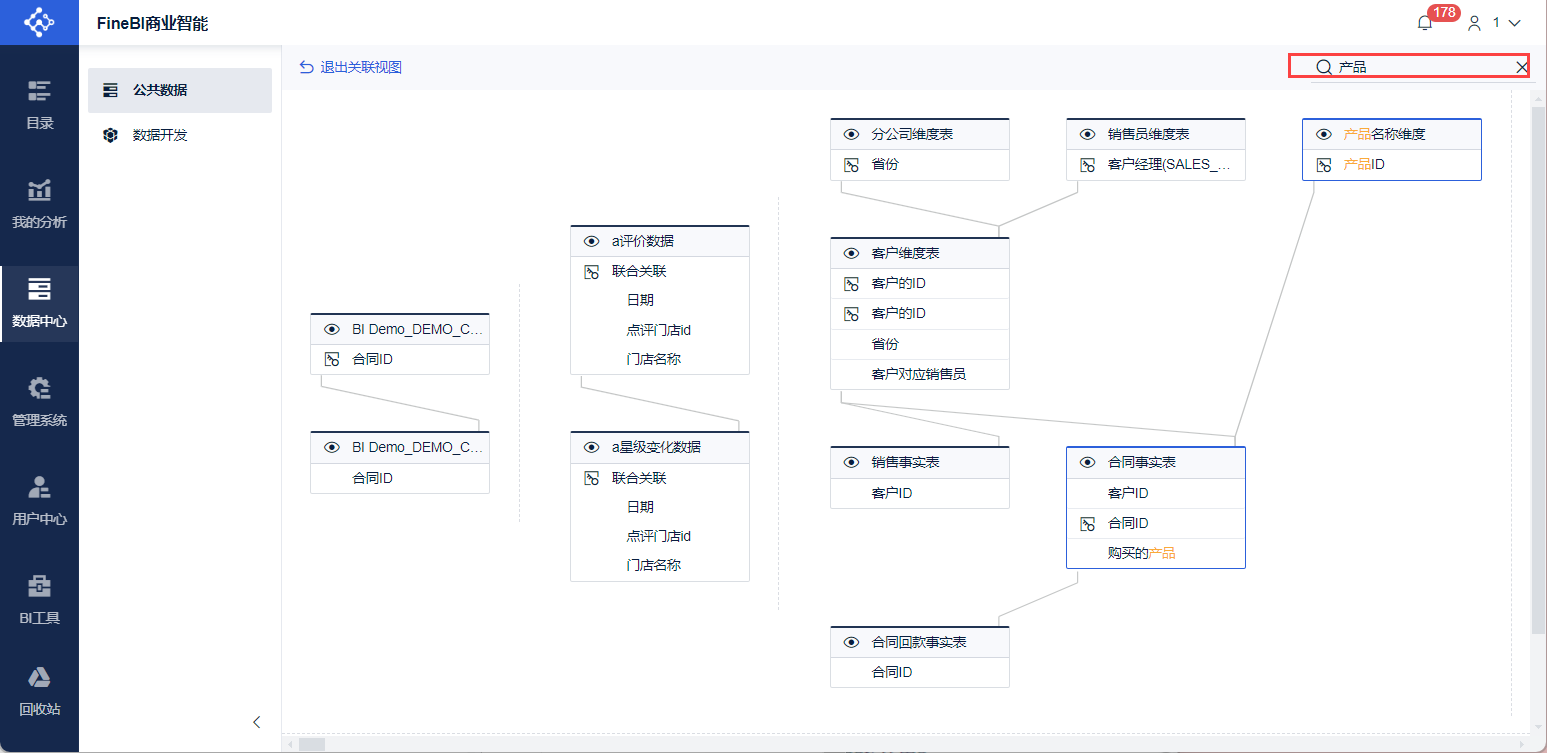
Task: Open the notification bell
Action: point(1425,23)
